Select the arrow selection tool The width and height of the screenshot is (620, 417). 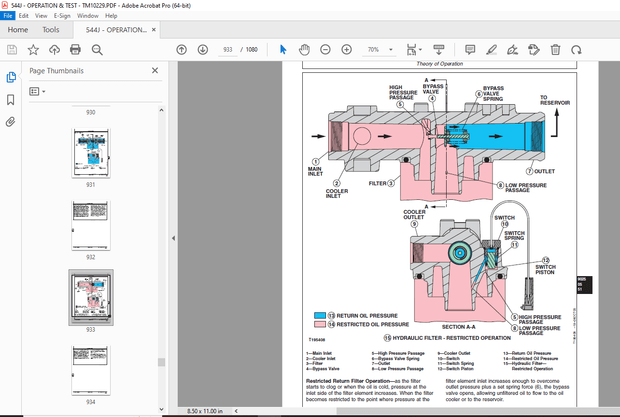click(x=283, y=49)
